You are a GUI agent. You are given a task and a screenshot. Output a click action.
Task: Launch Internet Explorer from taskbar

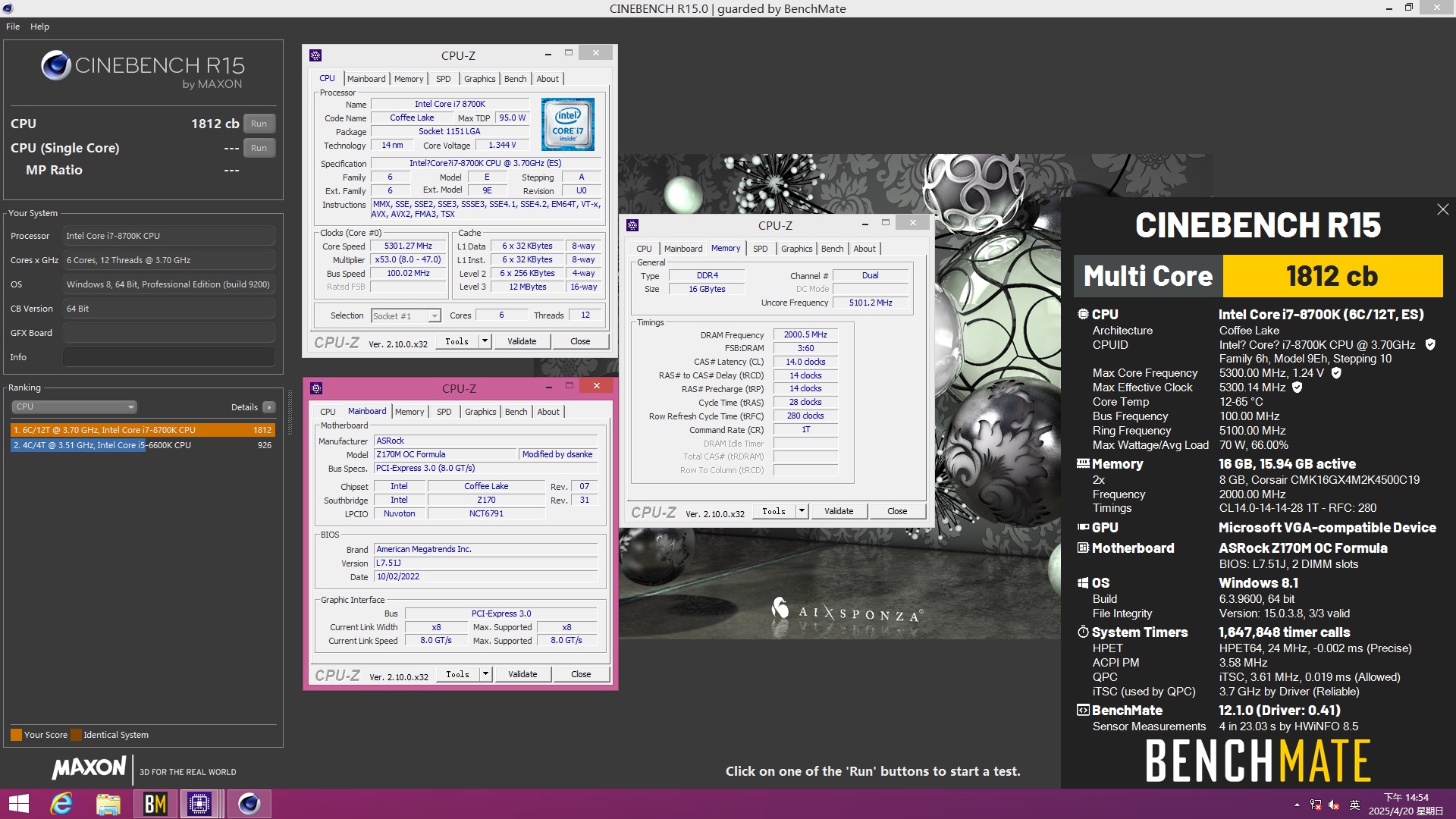tap(61, 804)
